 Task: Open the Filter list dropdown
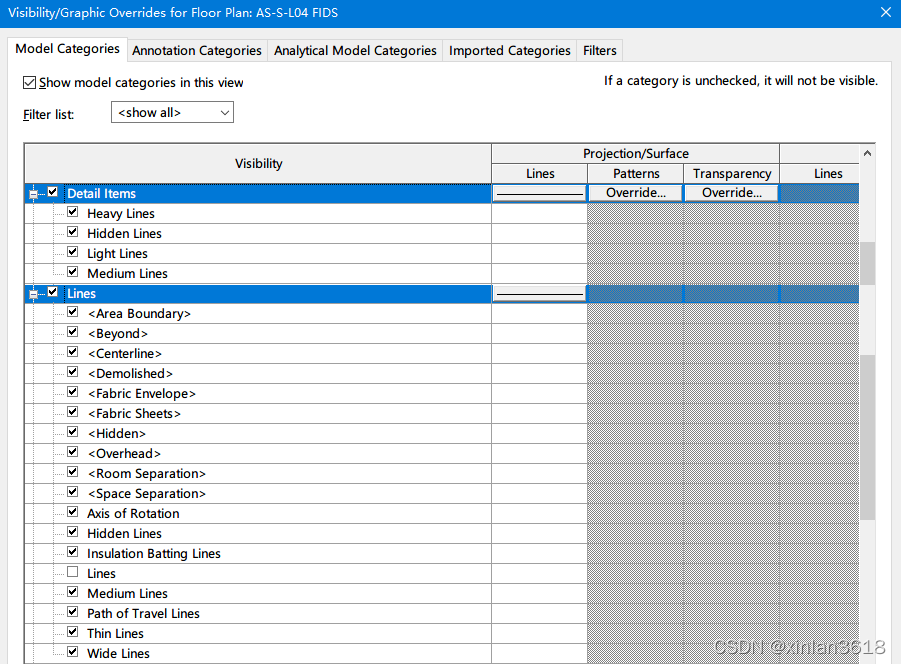(172, 113)
